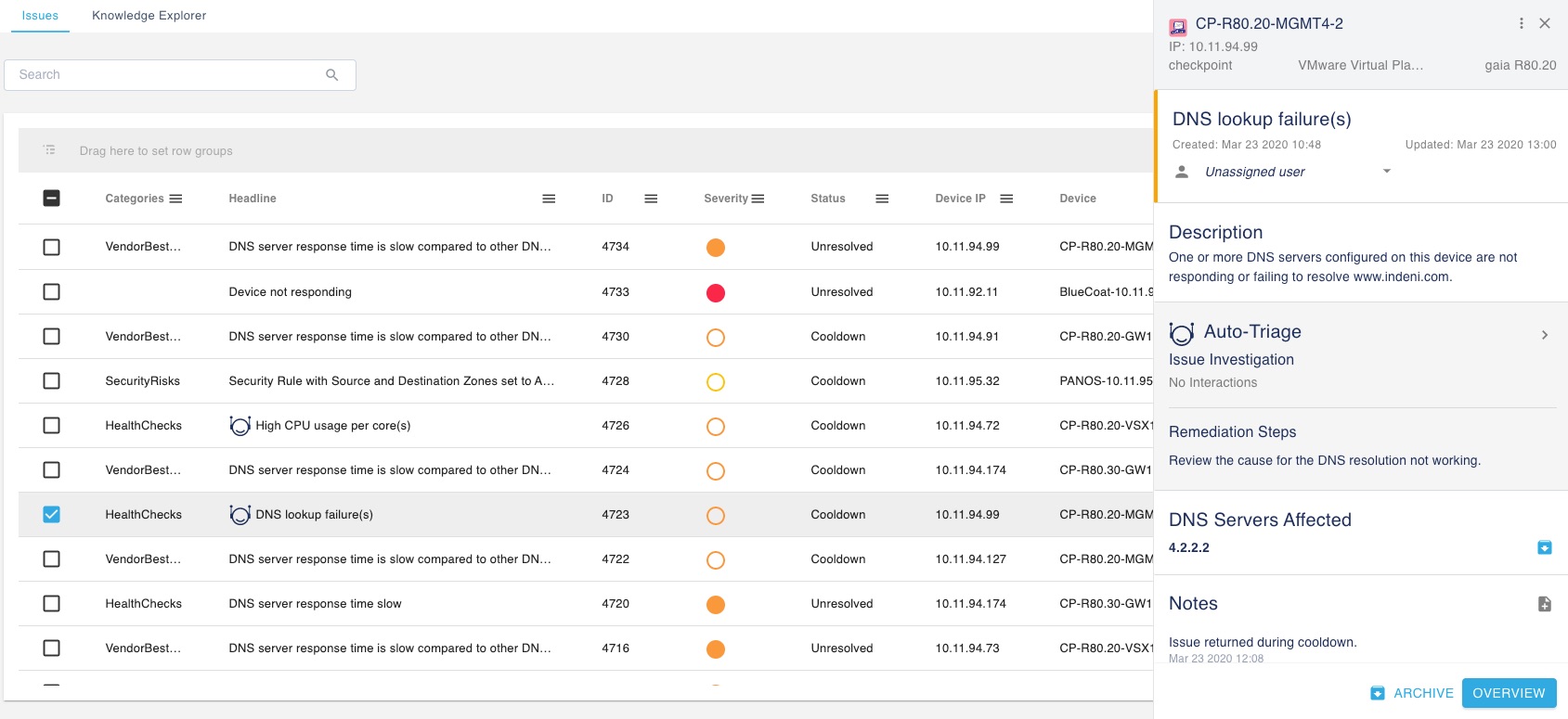The height and width of the screenshot is (719, 1568).
Task: Open the Severity column menu icon
Action: (x=758, y=199)
